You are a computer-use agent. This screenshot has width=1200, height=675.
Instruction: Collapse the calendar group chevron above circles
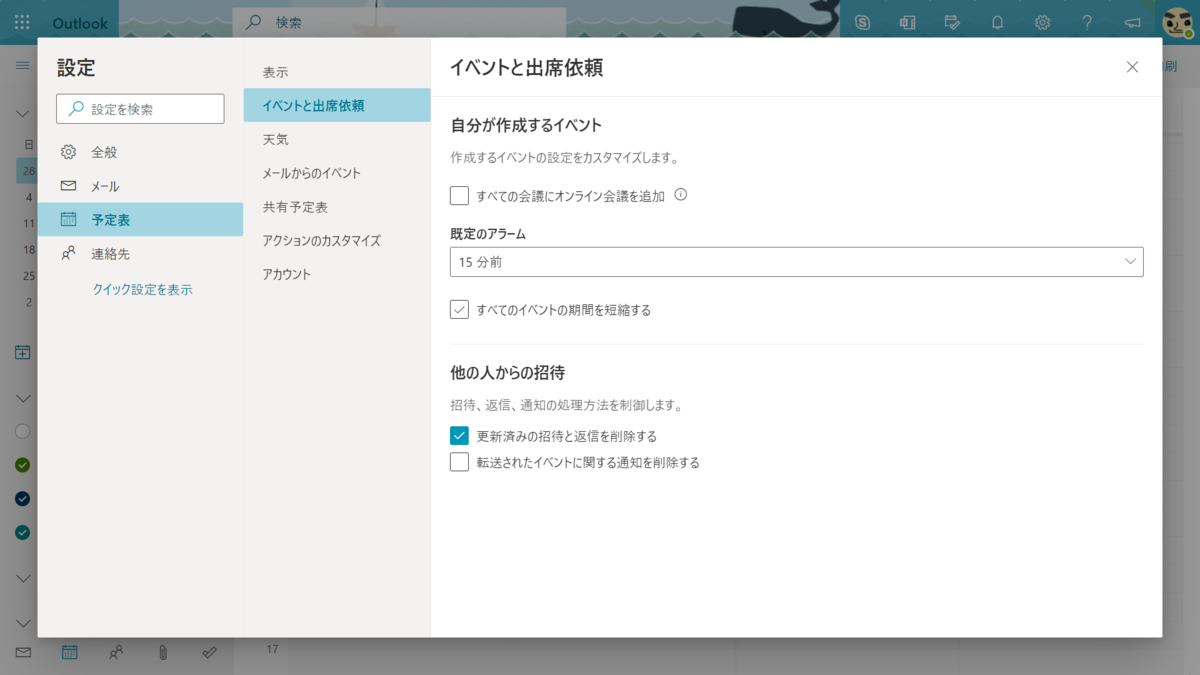coord(22,398)
